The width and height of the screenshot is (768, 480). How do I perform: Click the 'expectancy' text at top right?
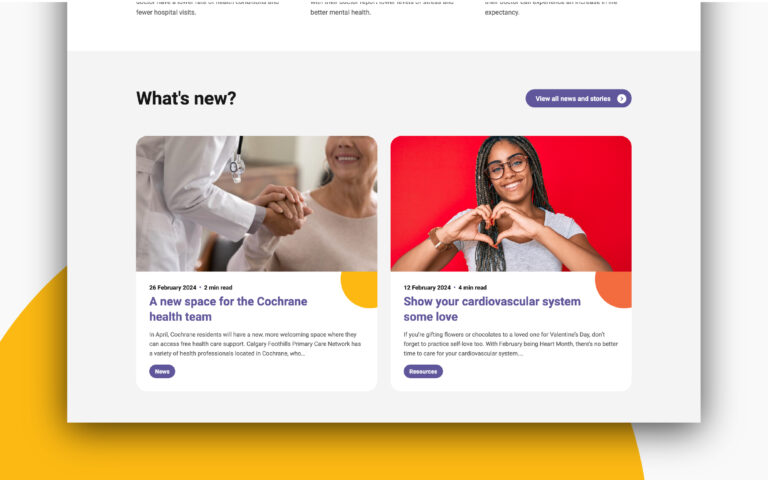pos(502,12)
